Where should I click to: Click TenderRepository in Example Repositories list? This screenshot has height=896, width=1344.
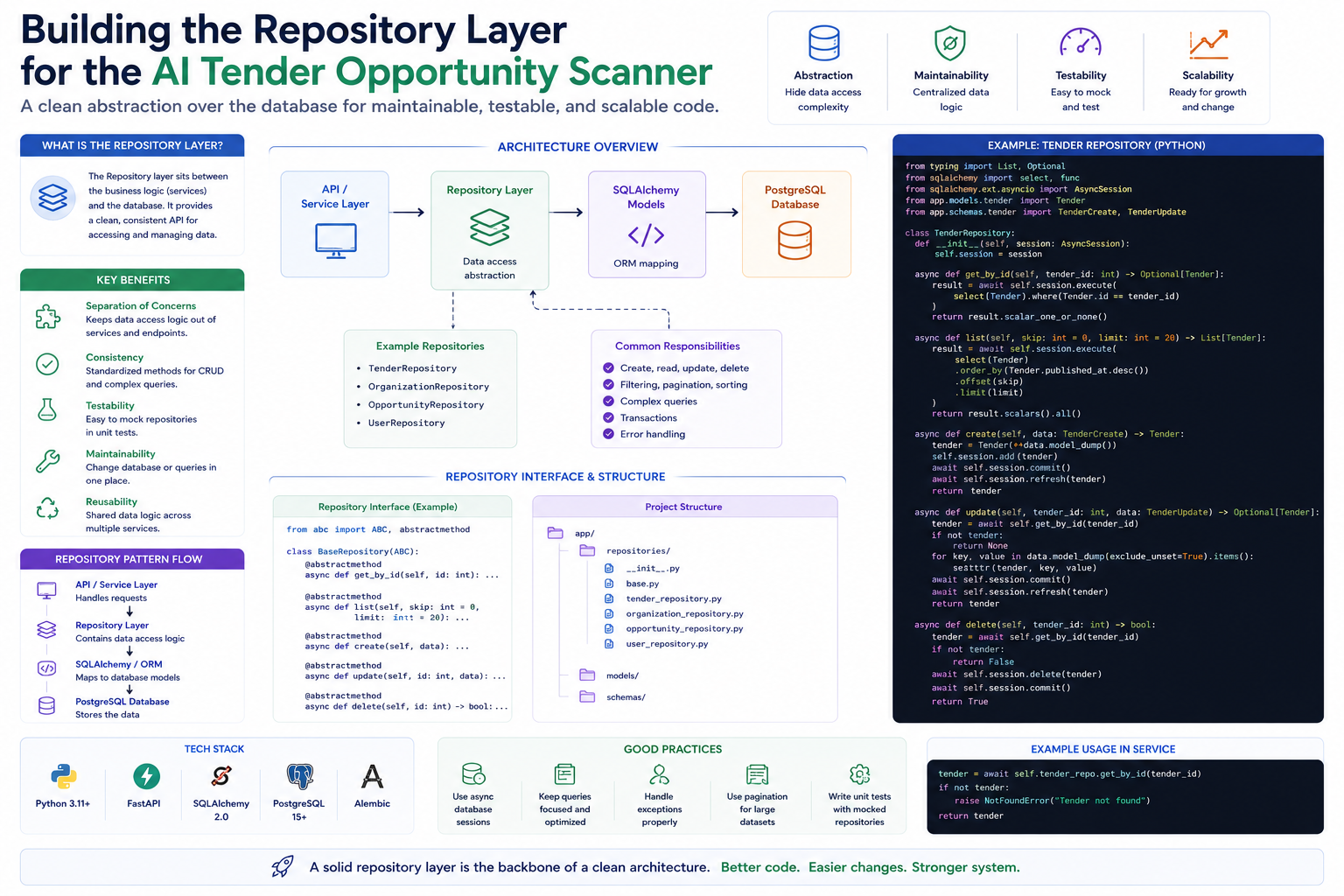point(412,368)
